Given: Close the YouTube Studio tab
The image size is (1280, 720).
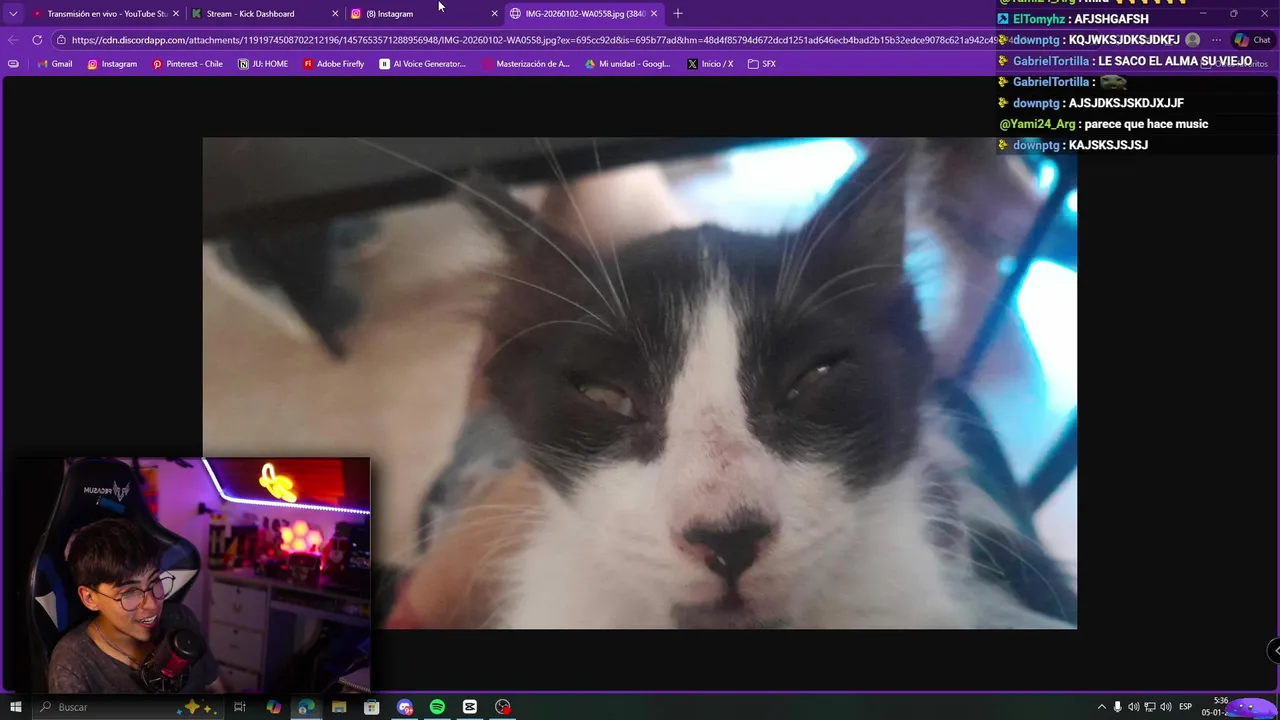Looking at the screenshot, I should click(x=176, y=14).
